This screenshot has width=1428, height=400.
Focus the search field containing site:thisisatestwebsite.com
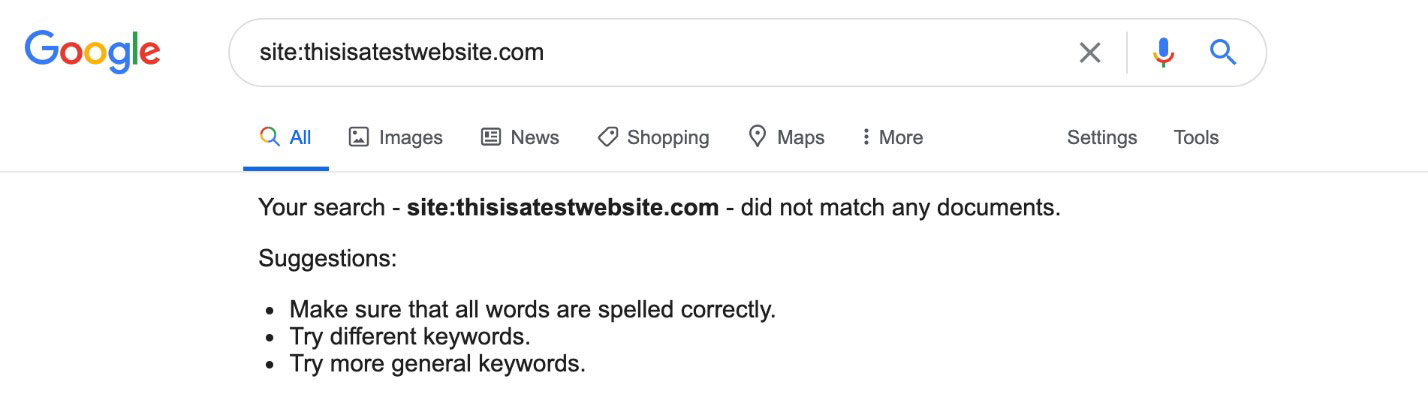point(650,52)
